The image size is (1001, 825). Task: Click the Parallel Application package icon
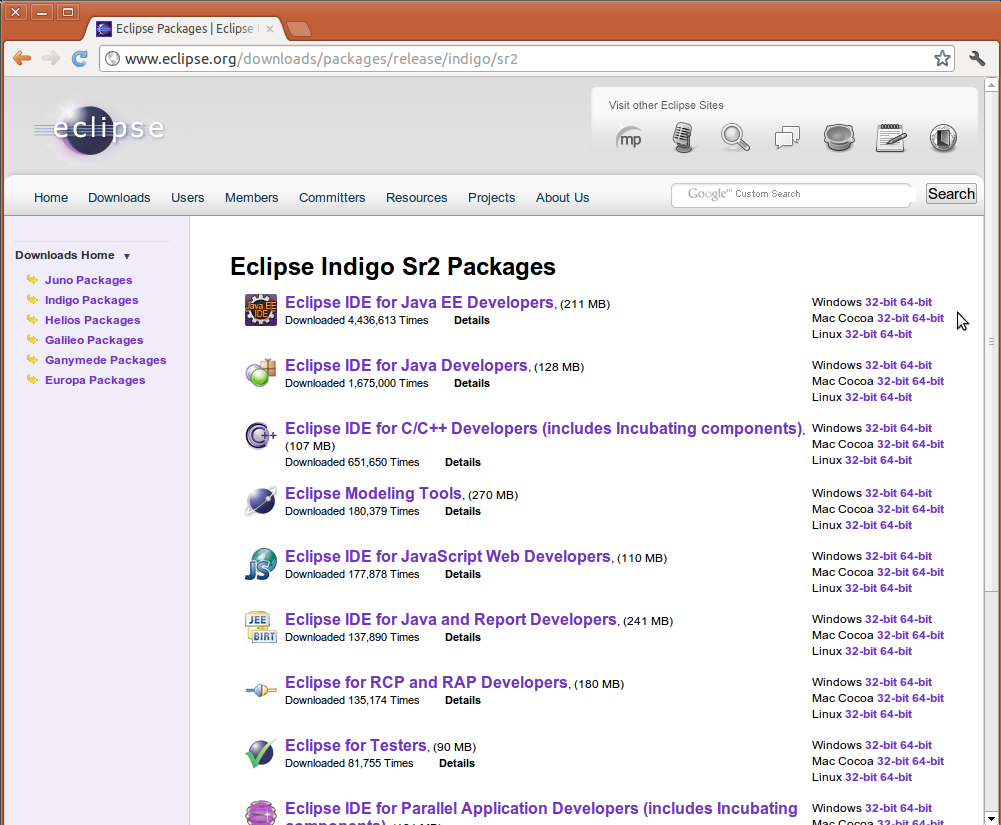tap(260, 812)
